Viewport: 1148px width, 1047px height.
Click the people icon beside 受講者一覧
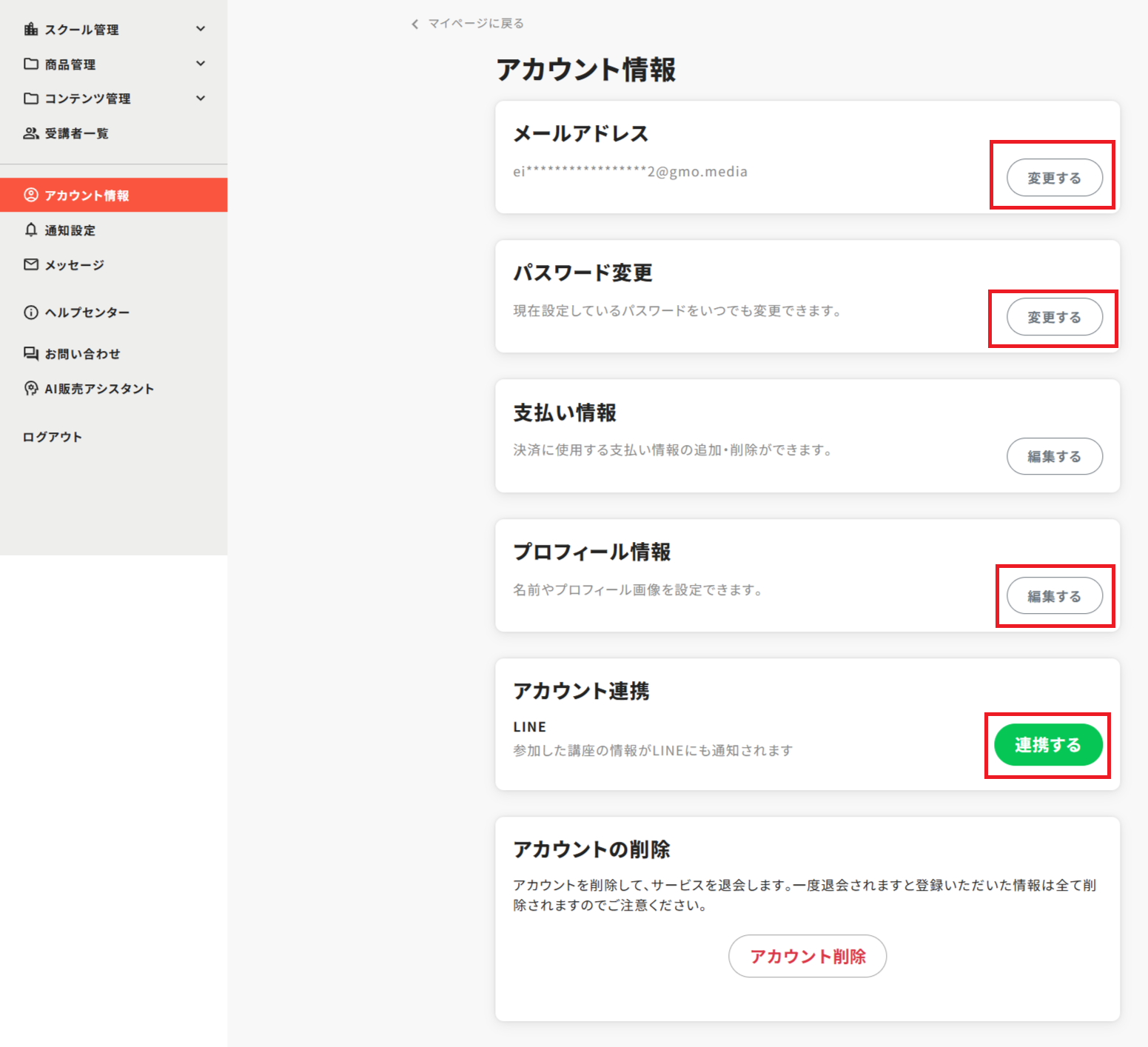point(30,133)
